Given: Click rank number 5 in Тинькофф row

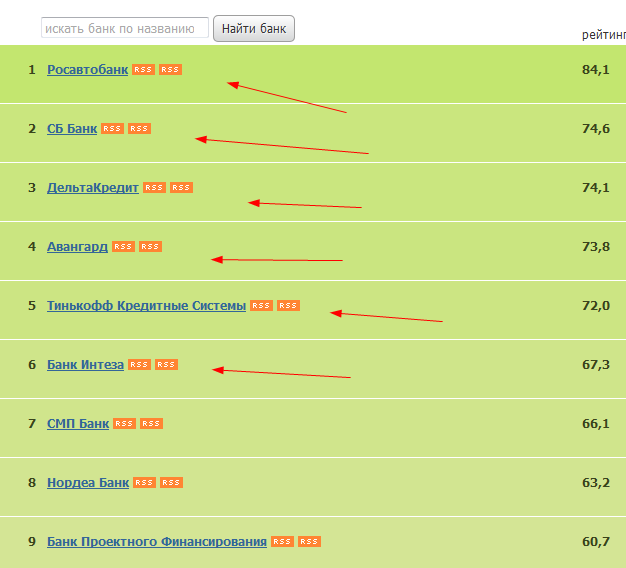Looking at the screenshot, I should pyautogui.click(x=32, y=306).
